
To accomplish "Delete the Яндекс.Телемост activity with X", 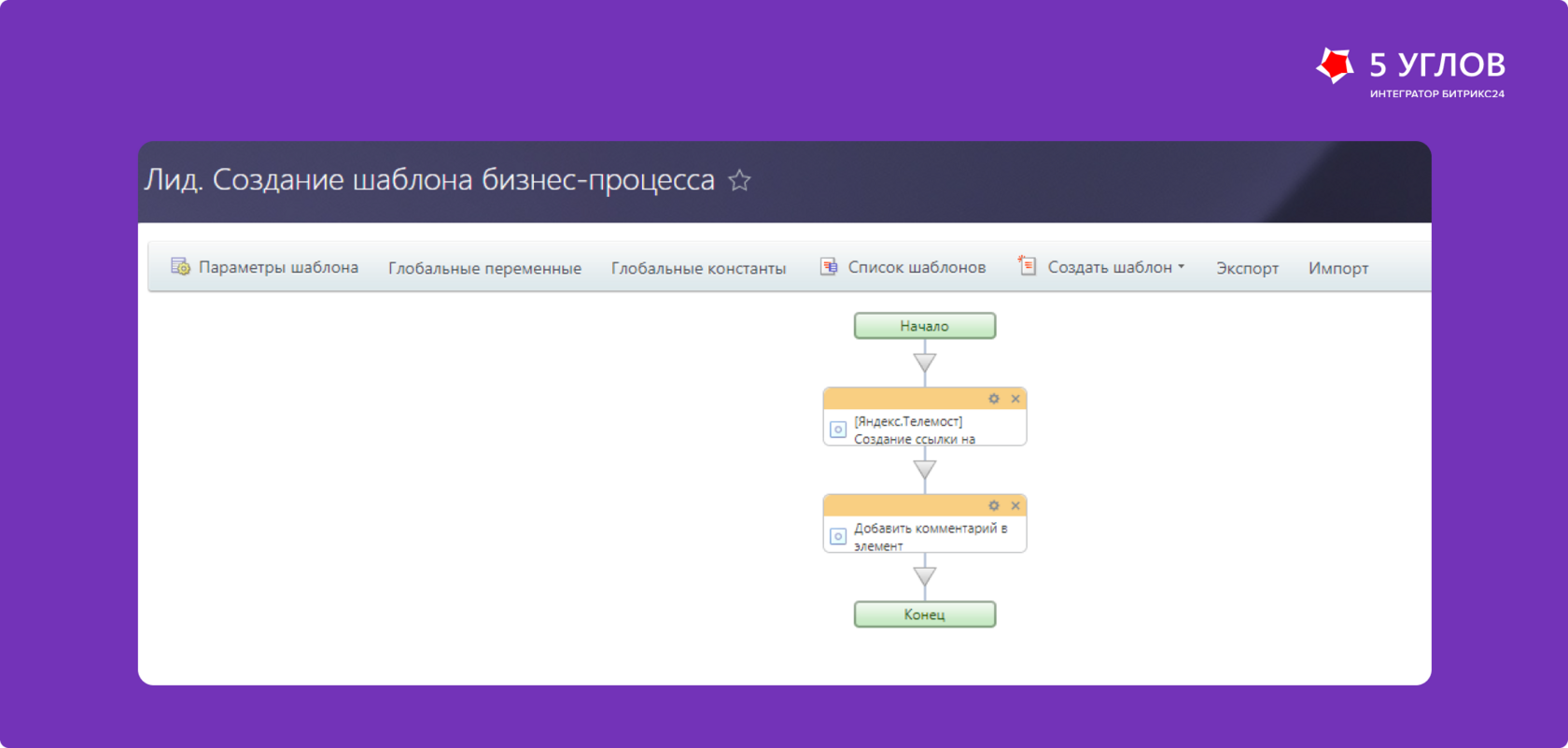I will (1015, 399).
